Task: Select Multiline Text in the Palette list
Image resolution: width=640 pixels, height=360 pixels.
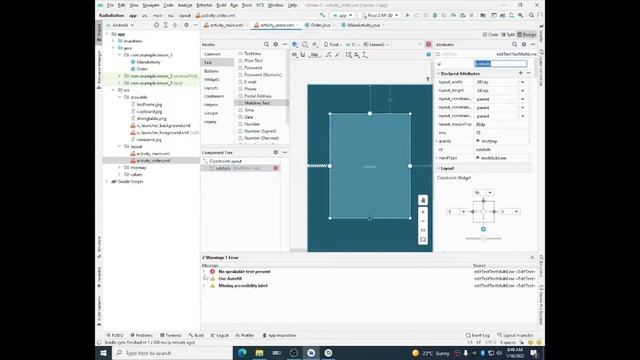Action: tap(261, 103)
